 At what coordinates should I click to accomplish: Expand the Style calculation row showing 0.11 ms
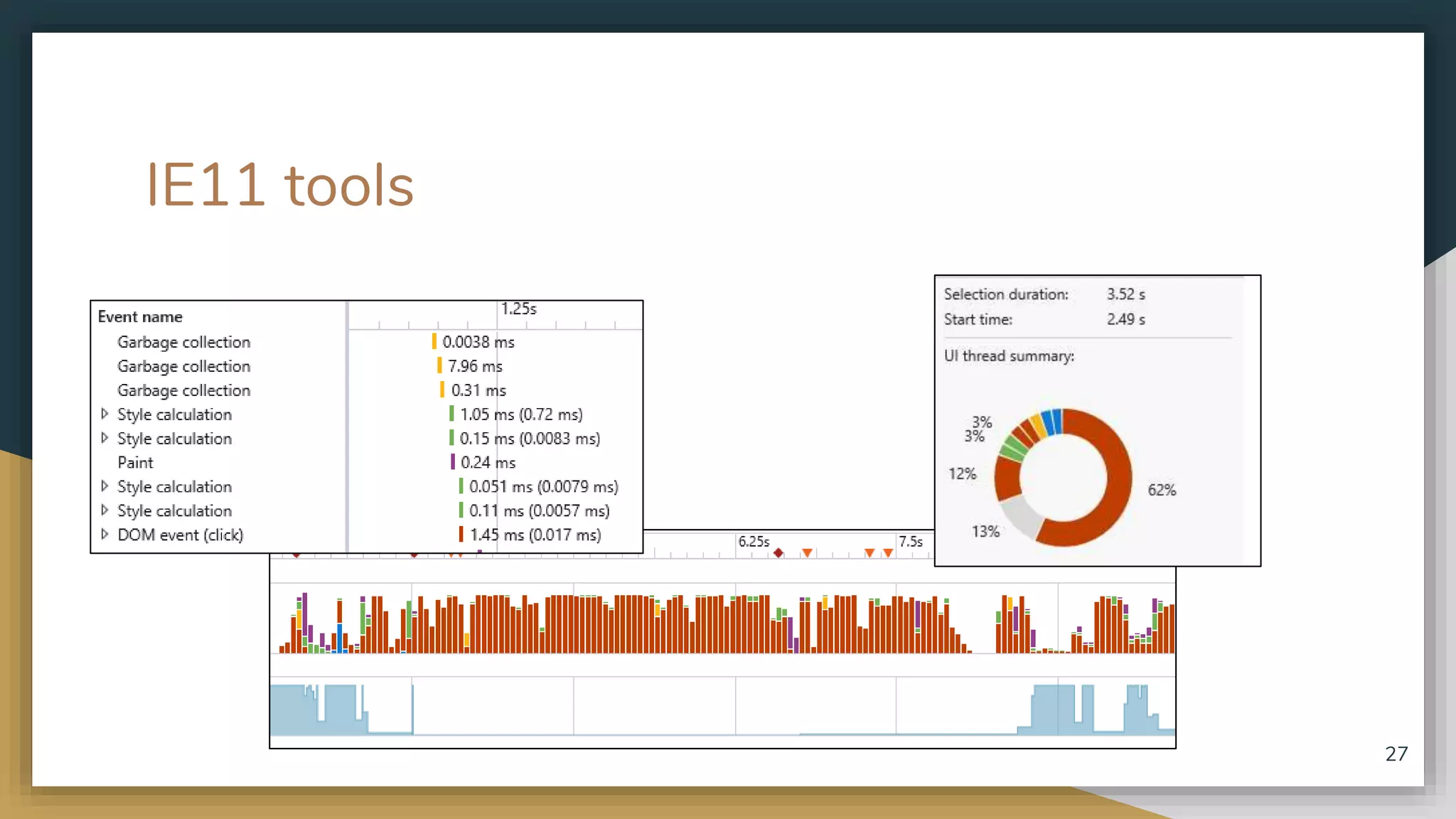point(105,510)
